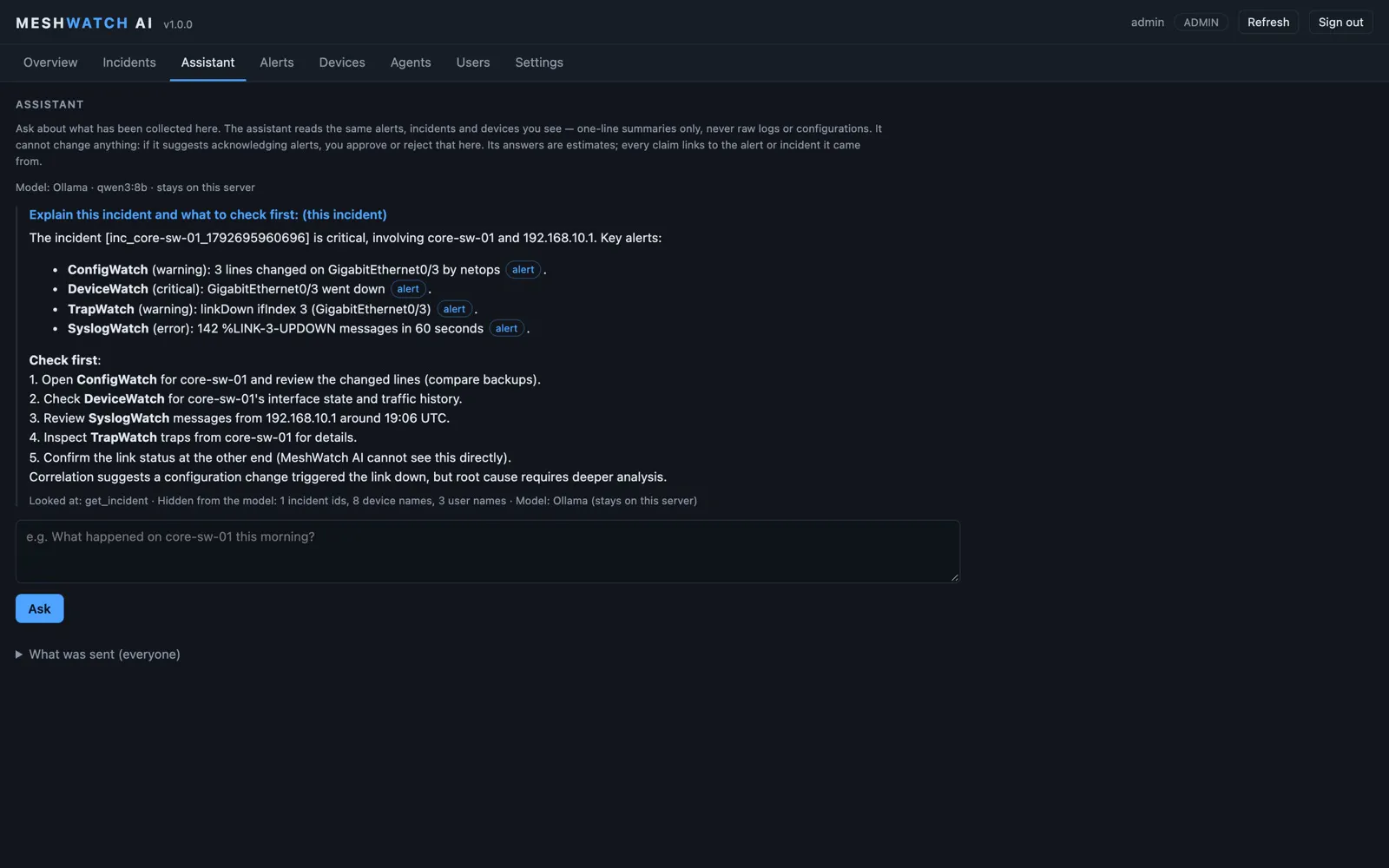Focus the assistant question text box

click(x=488, y=551)
